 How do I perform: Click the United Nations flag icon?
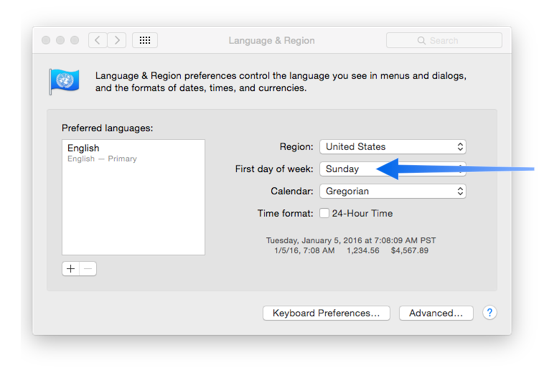click(64, 81)
